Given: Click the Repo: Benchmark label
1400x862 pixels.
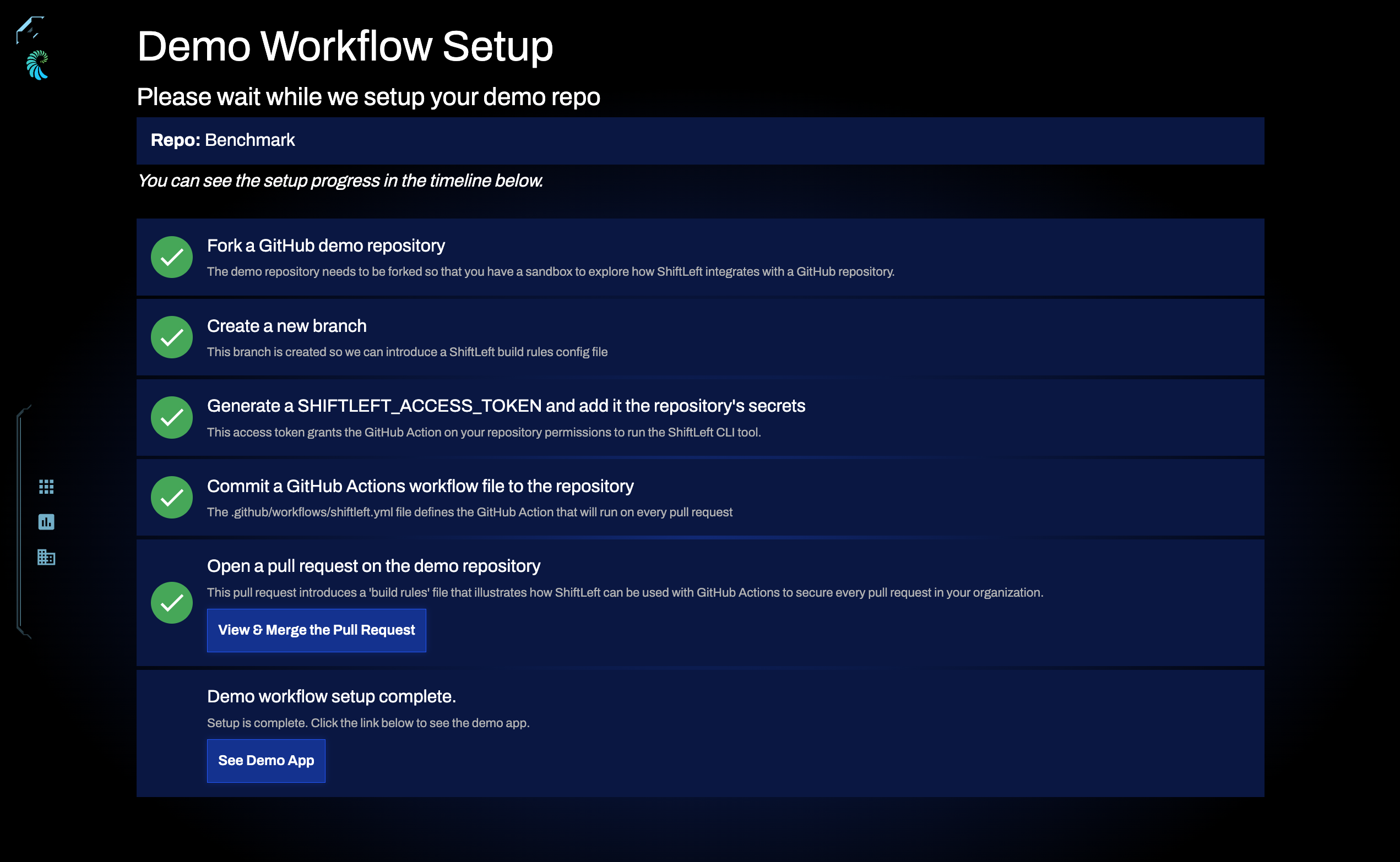Looking at the screenshot, I should [223, 140].
